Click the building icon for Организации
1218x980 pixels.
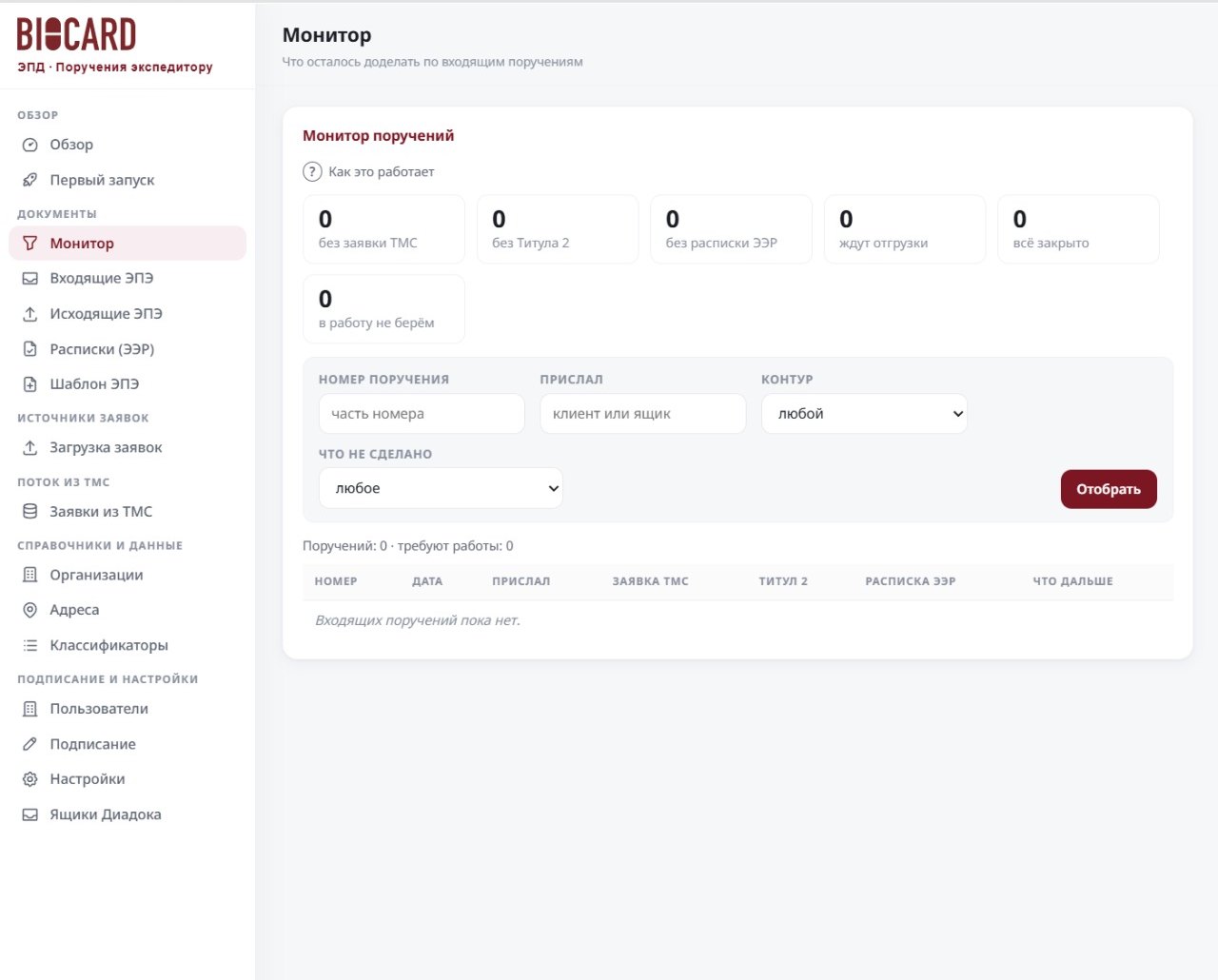pos(30,575)
